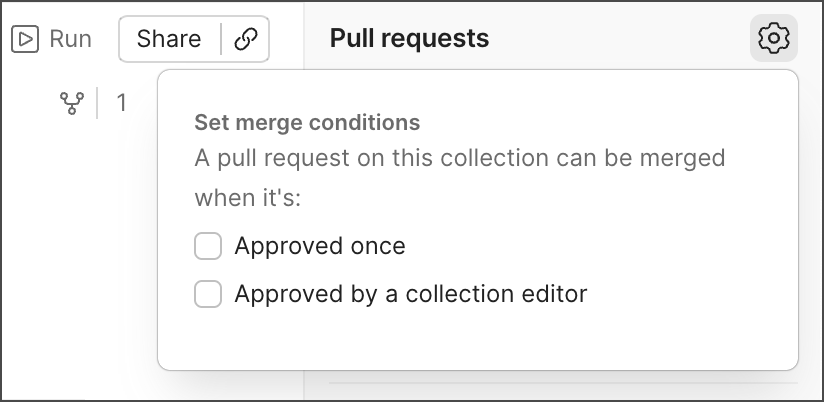824x402 pixels.
Task: View fork details using the branching icon
Action: coord(71,103)
